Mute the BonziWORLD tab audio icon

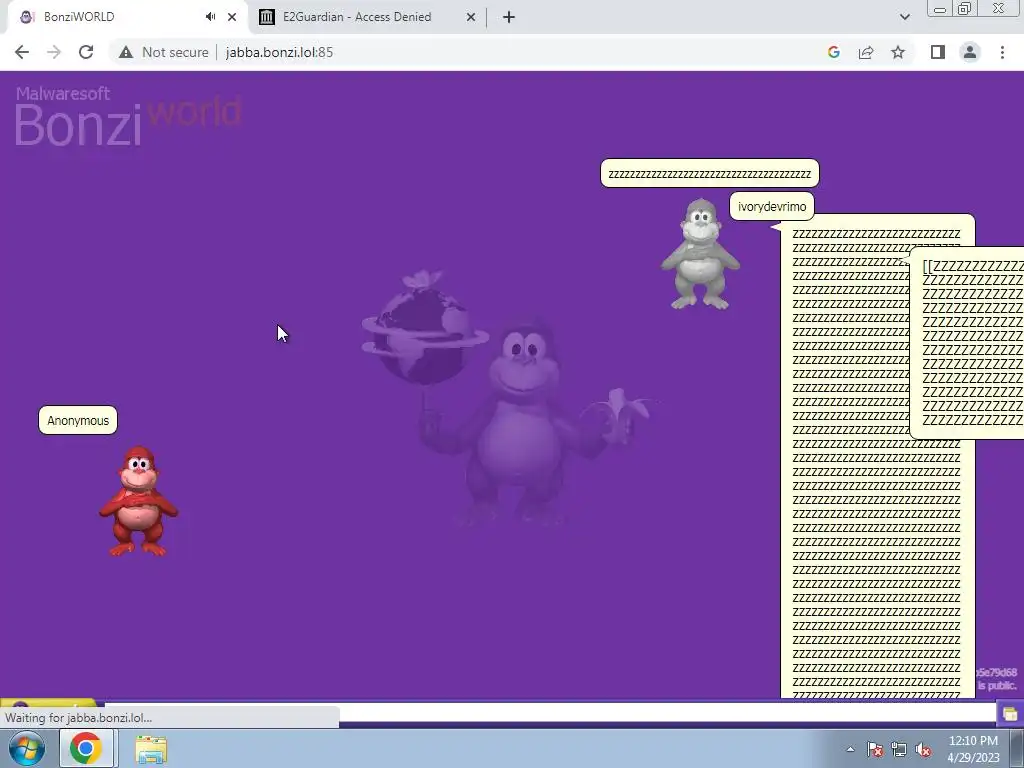click(x=210, y=17)
